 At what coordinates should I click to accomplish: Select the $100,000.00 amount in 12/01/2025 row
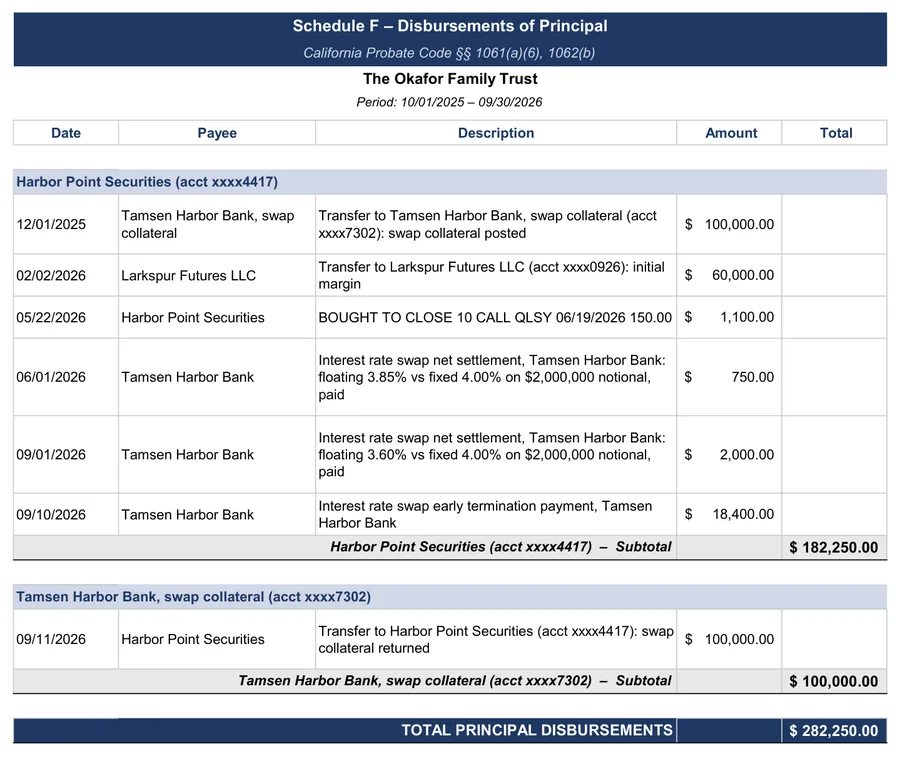730,224
